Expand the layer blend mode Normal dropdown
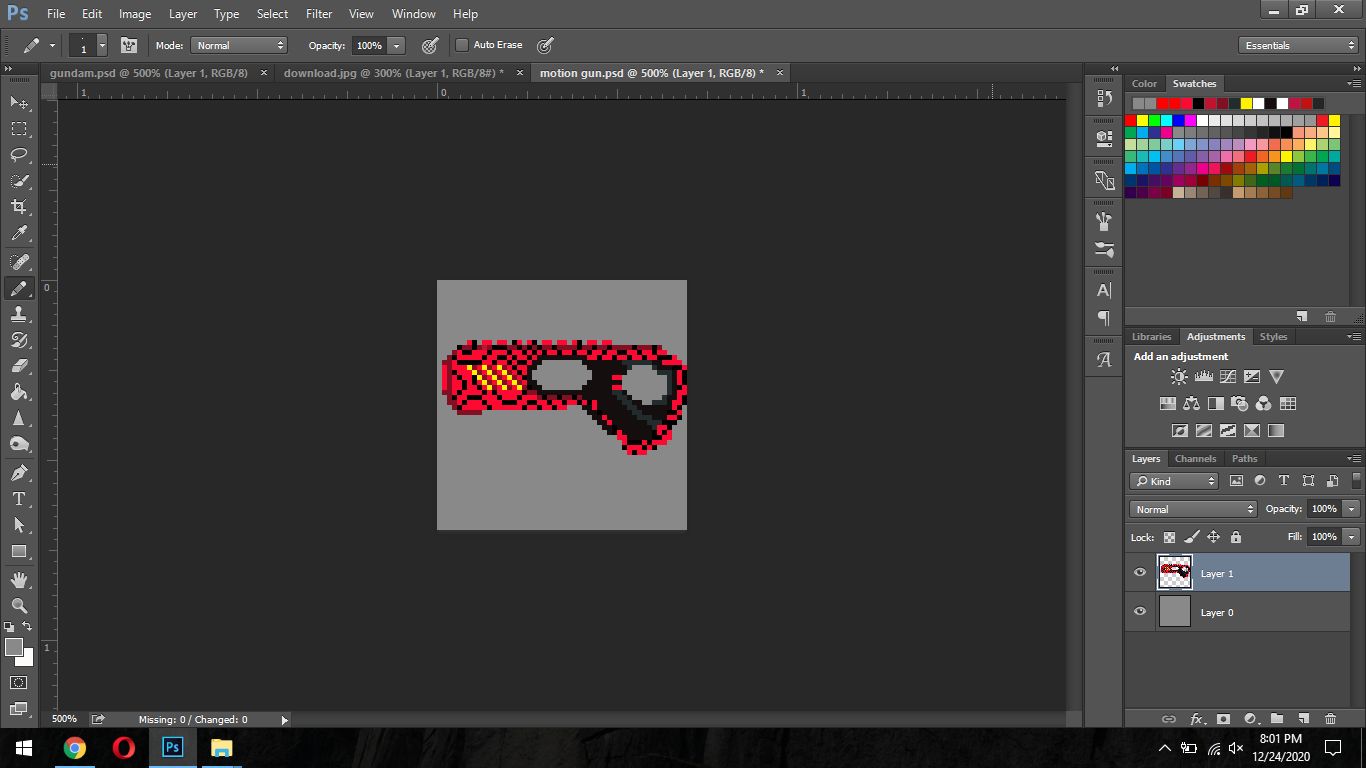This screenshot has width=1366, height=768. (1193, 509)
